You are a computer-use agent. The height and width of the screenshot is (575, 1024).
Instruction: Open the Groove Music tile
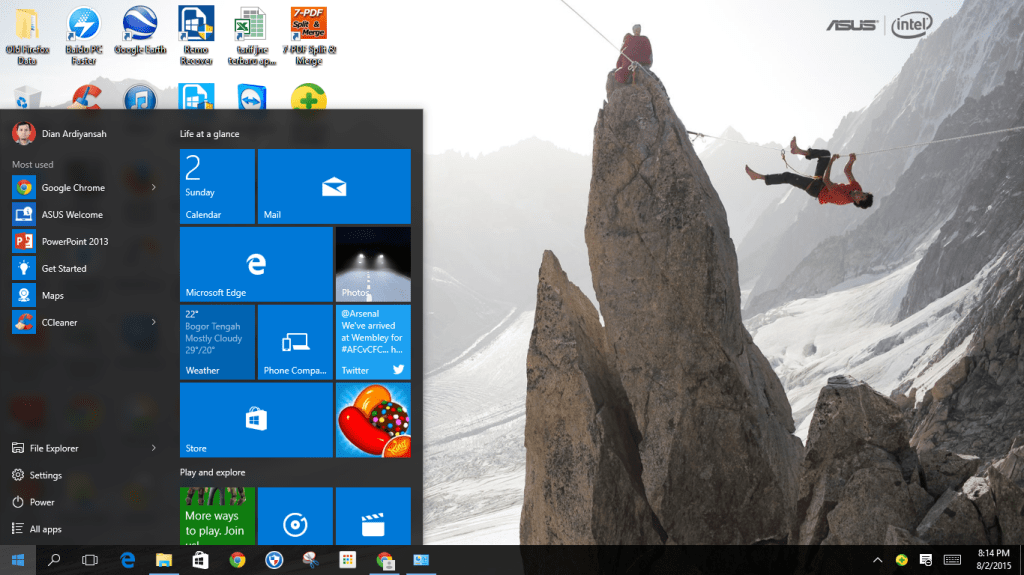(x=295, y=516)
